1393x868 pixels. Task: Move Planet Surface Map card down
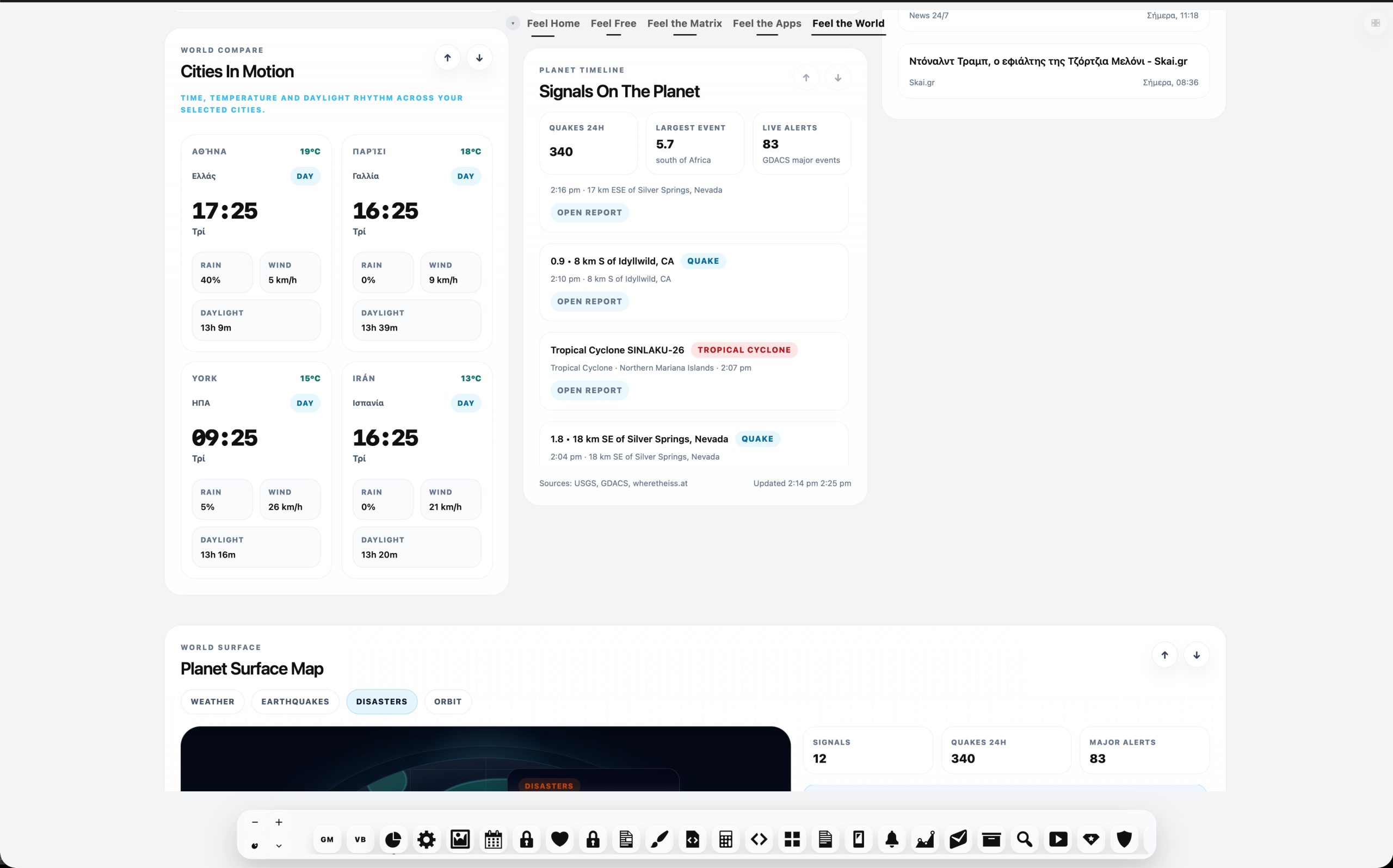(x=1196, y=655)
